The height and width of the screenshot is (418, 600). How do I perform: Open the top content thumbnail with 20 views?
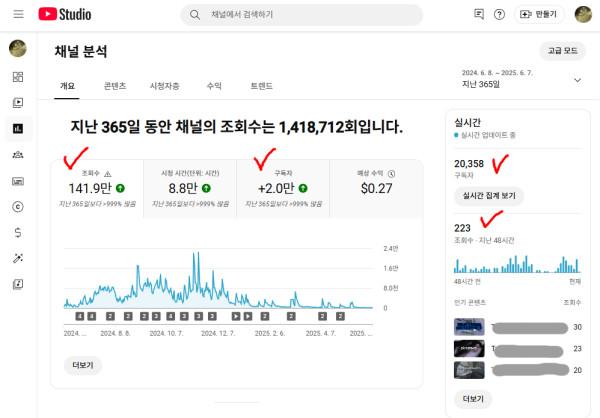click(x=469, y=370)
